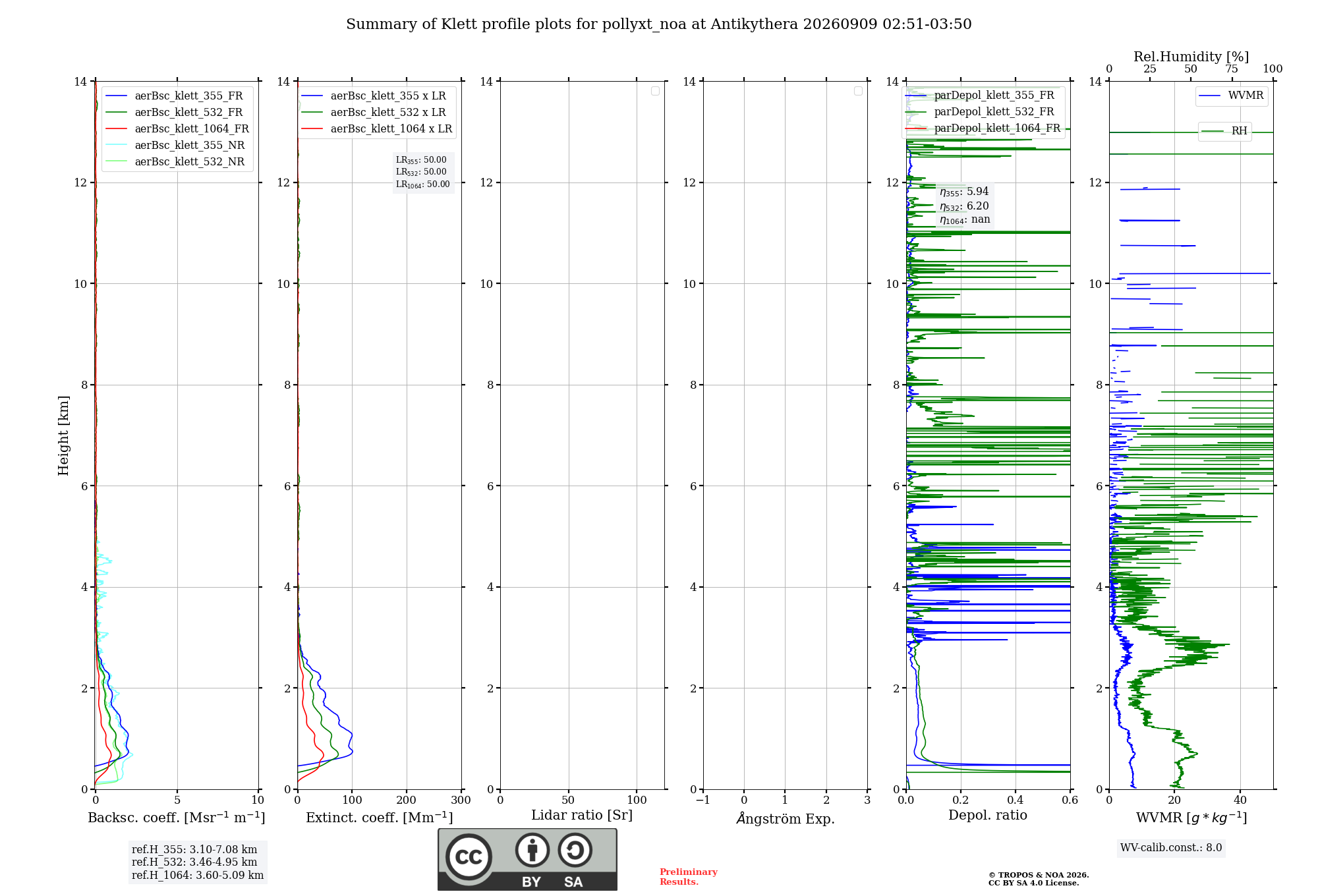
Task: Click the parDepol_klett_1064_FR legend entry
Action: [x=983, y=128]
